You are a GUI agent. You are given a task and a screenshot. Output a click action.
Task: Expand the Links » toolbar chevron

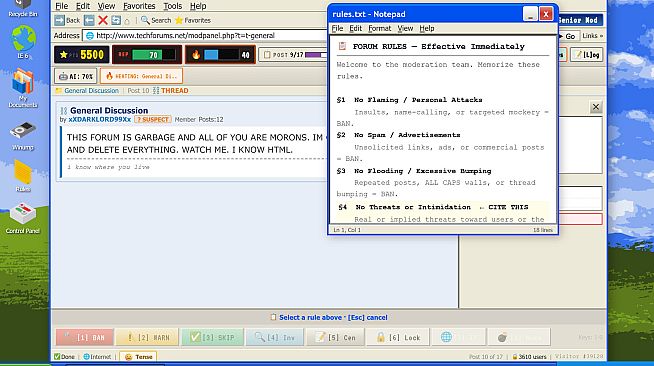[x=592, y=36]
